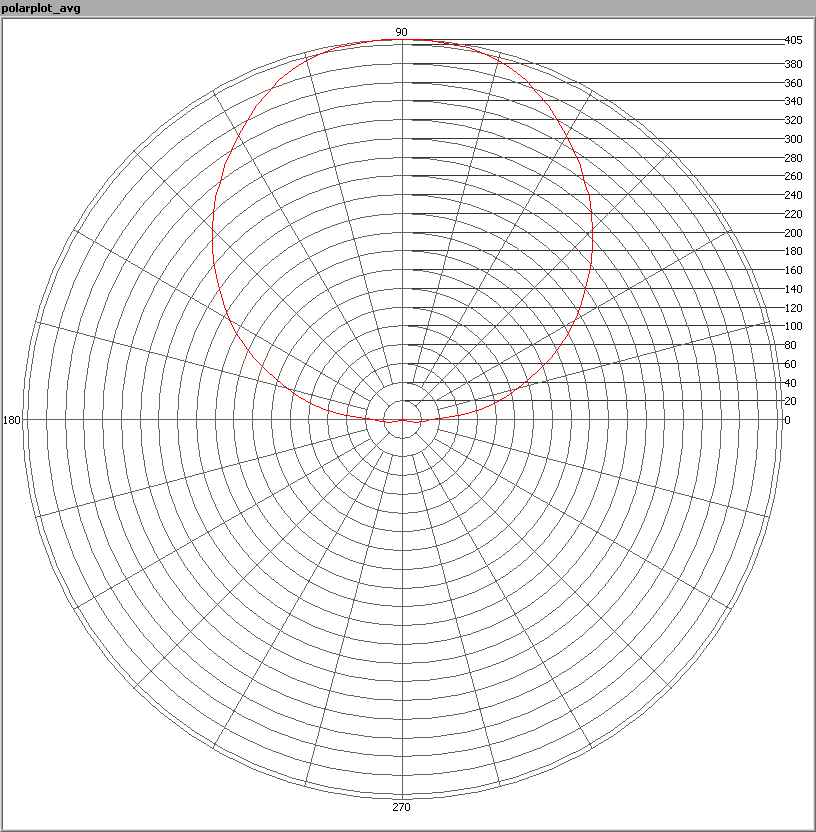Click the 90 degree axis label
The height and width of the screenshot is (832, 816).
point(401,32)
